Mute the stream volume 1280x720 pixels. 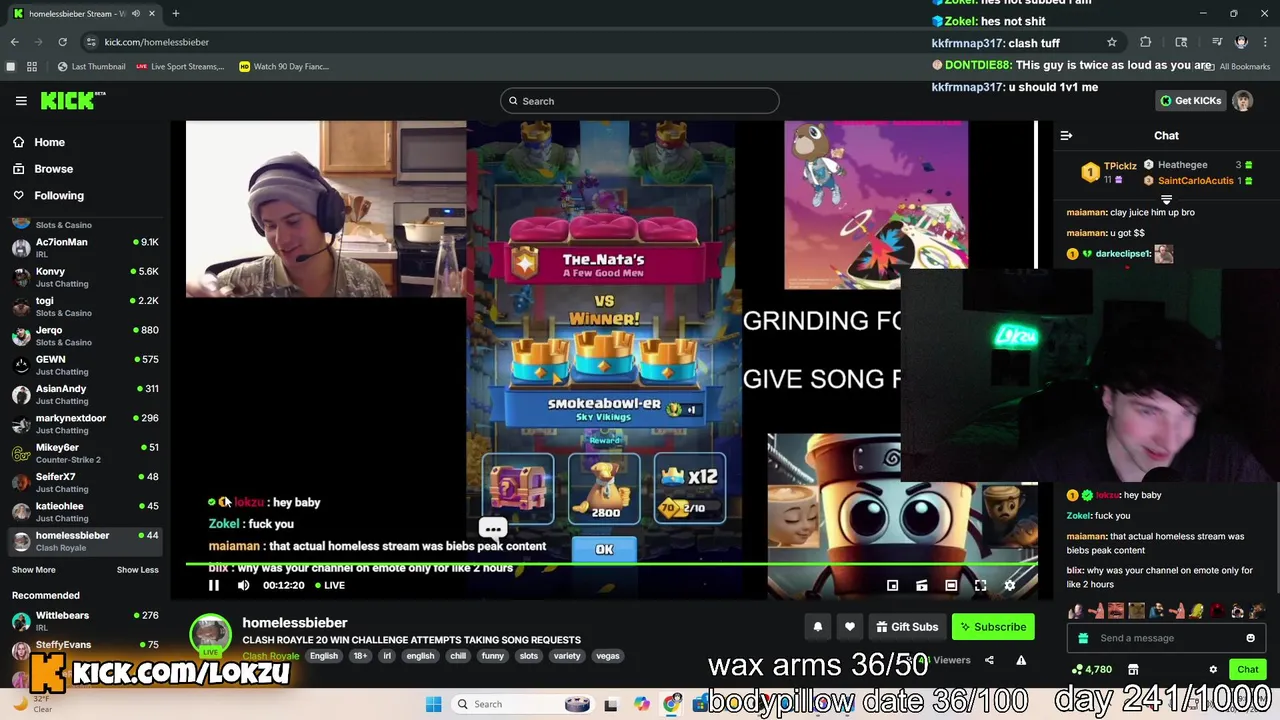[243, 585]
